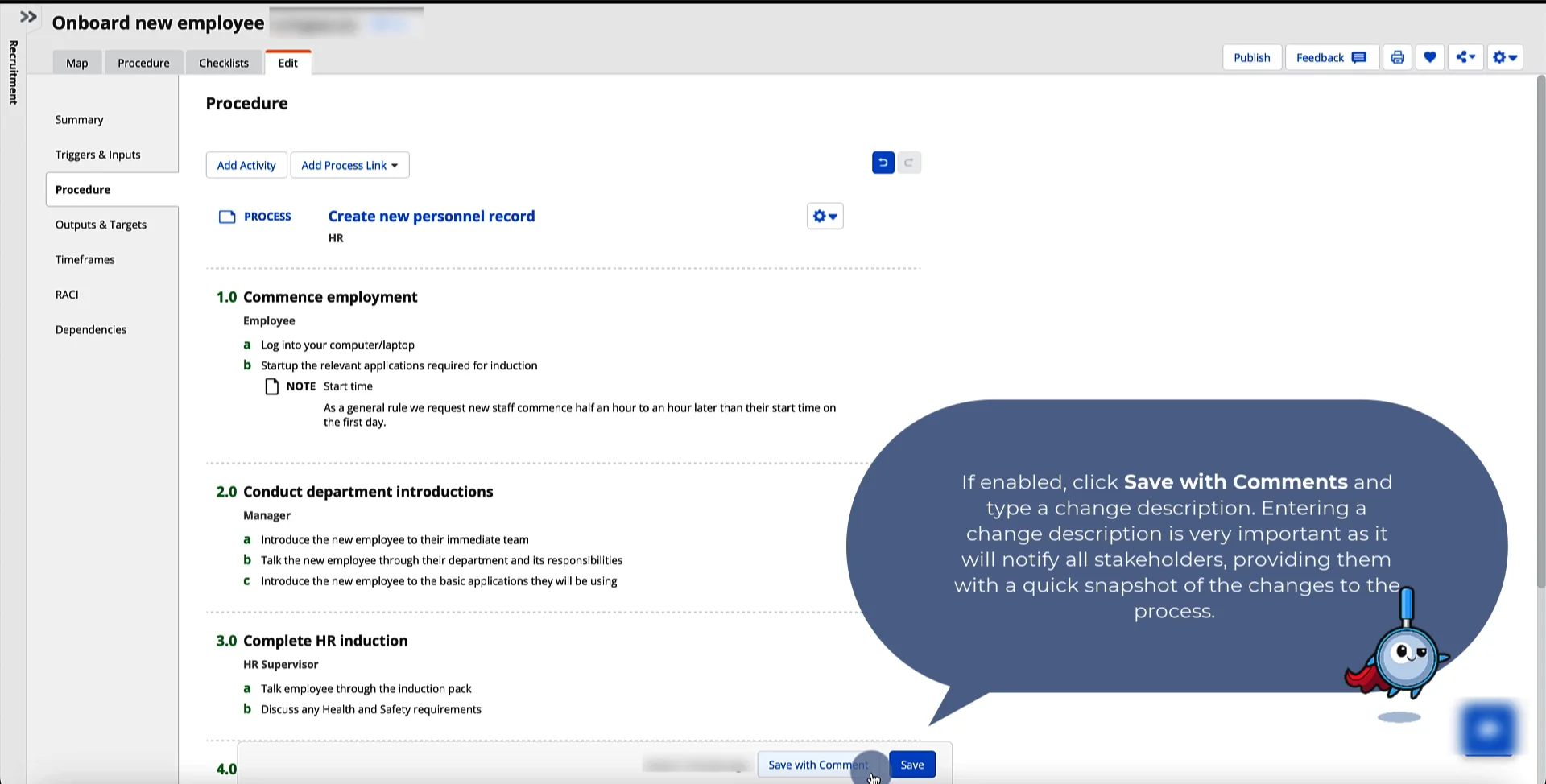This screenshot has width=1546, height=784.
Task: Open the Dependencies section
Action: tap(91, 330)
